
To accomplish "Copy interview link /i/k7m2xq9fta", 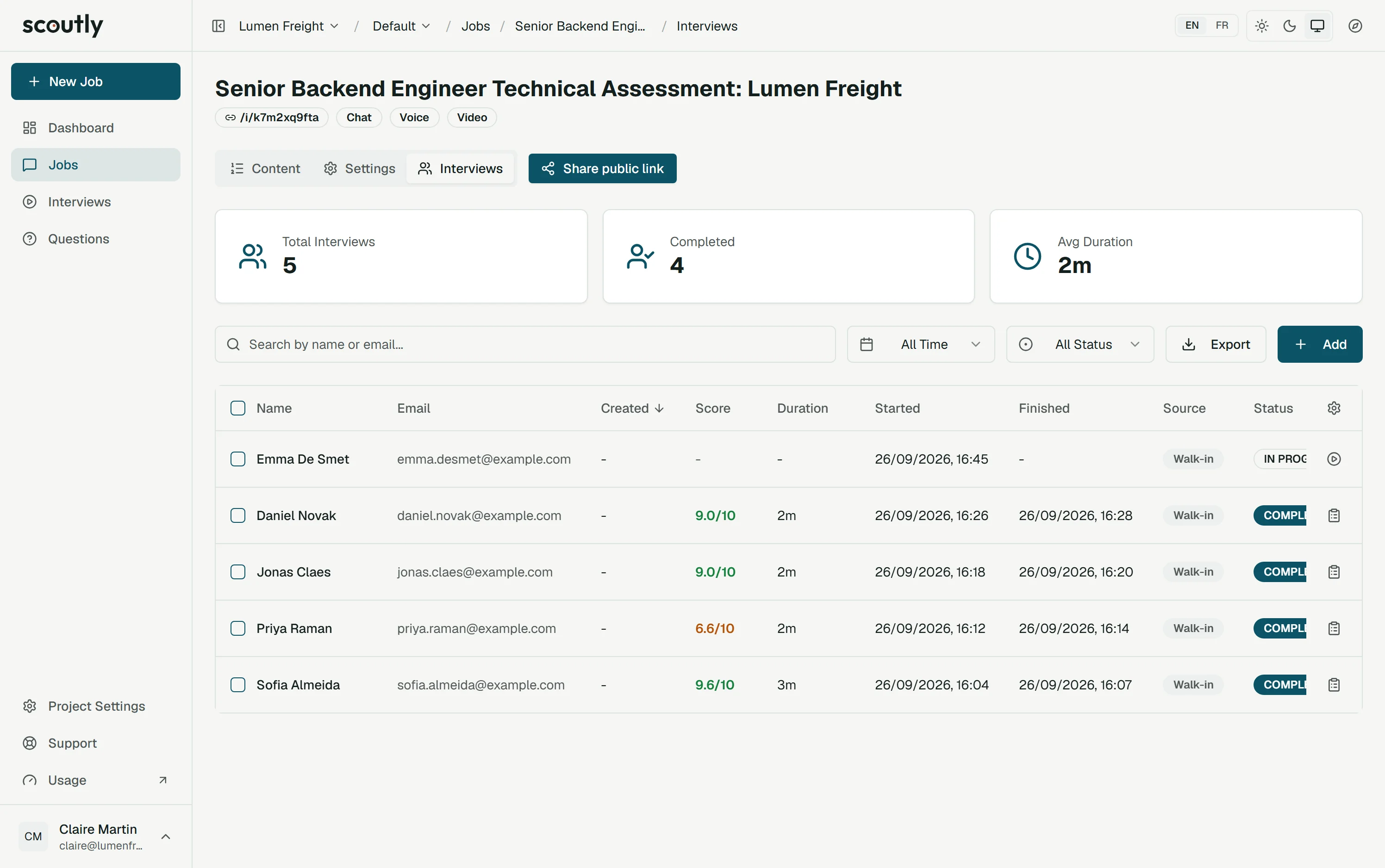I will pos(272,117).
